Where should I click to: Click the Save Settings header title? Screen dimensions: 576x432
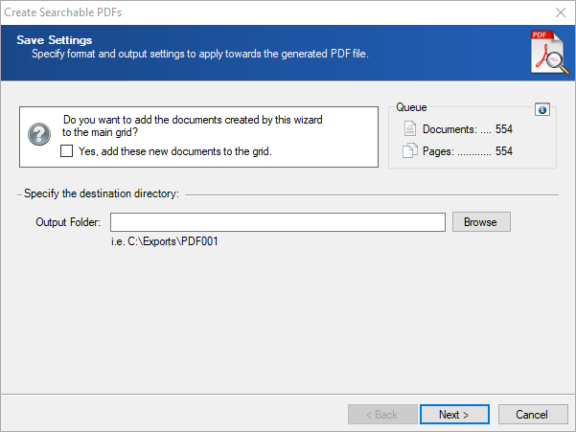tap(54, 40)
